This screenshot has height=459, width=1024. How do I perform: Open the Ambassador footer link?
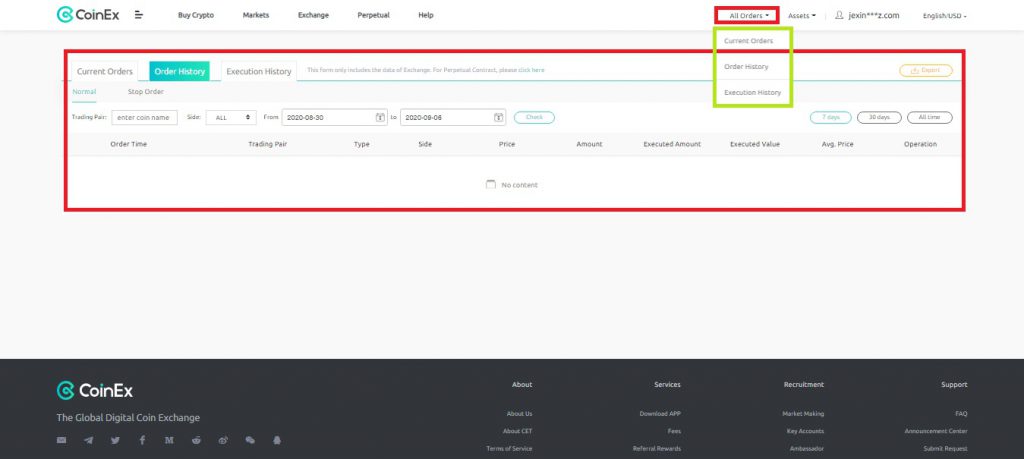coord(807,449)
